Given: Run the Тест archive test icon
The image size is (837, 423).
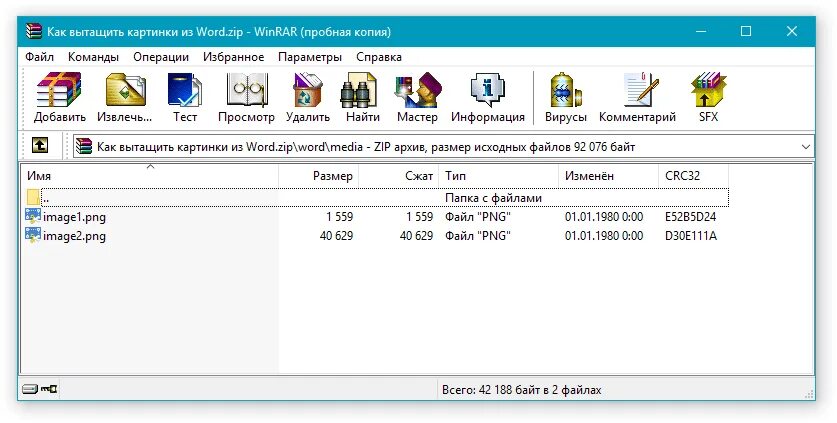Looking at the screenshot, I should pos(185,90).
